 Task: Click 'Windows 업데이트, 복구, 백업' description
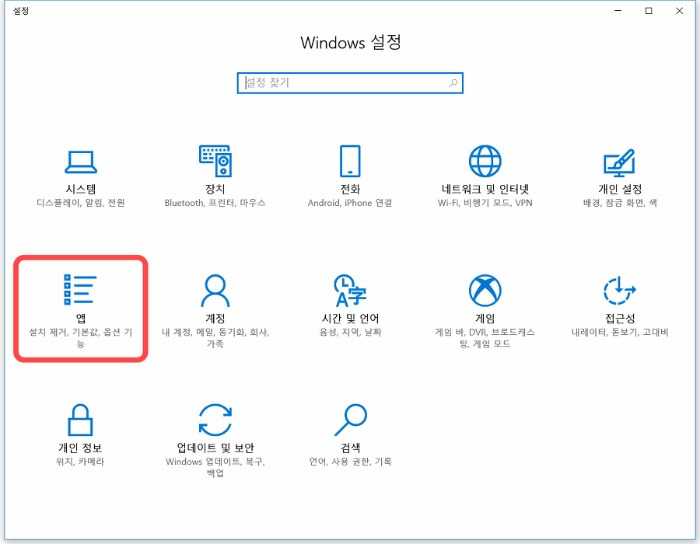(x=215, y=467)
